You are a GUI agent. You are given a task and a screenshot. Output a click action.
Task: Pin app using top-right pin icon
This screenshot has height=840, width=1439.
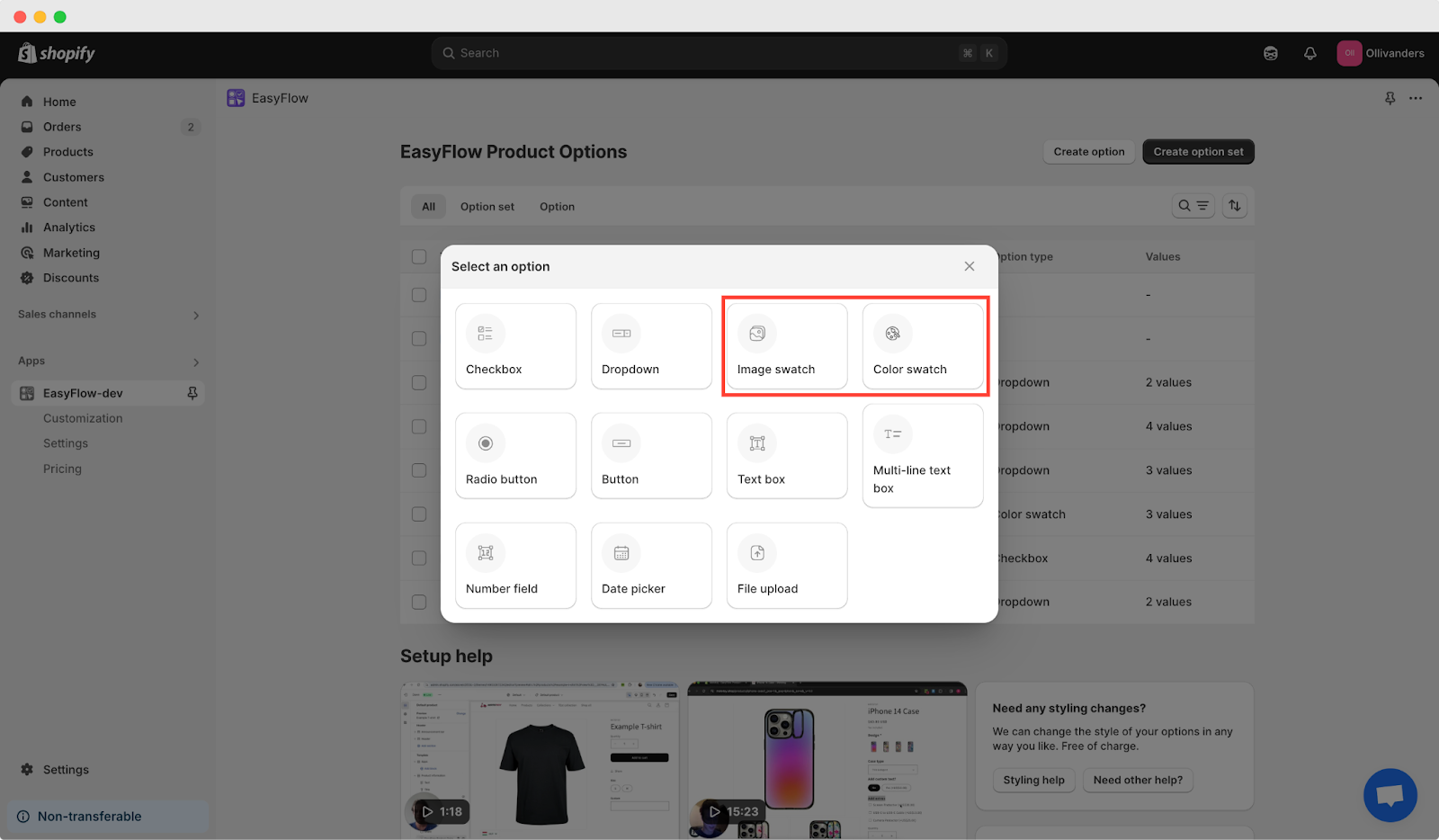click(x=1390, y=98)
